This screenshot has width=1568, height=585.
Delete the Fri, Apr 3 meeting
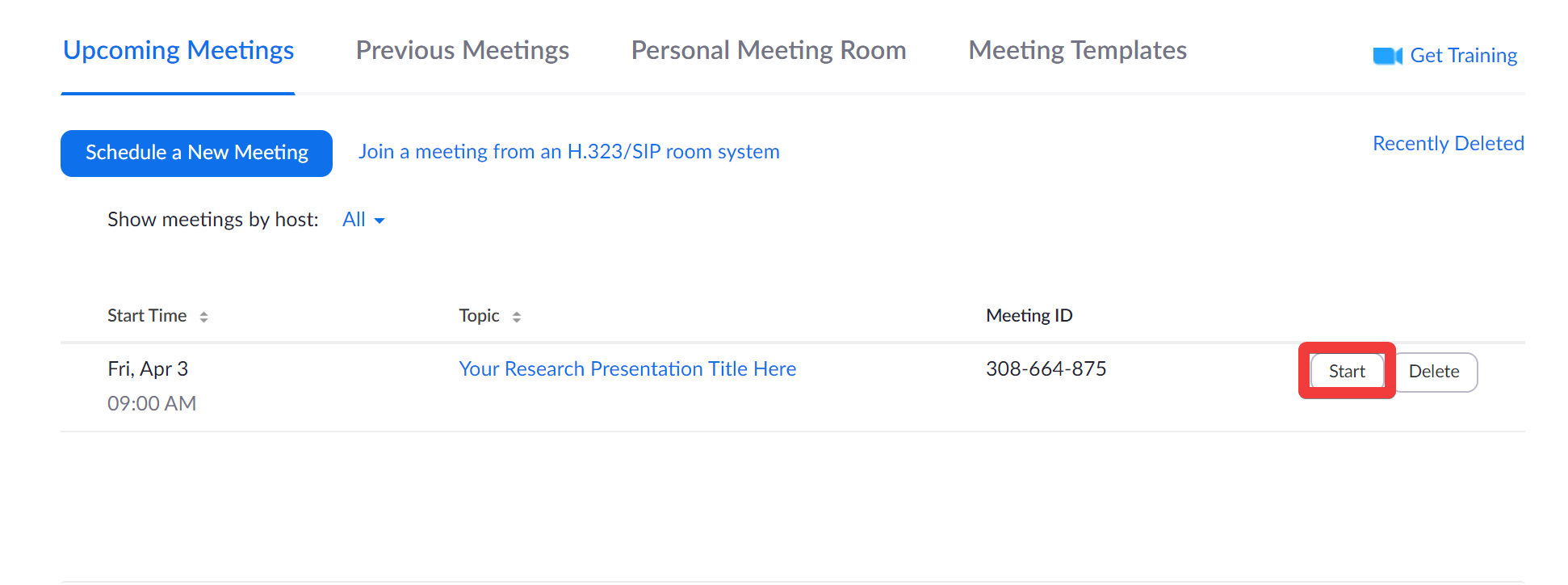coord(1435,372)
